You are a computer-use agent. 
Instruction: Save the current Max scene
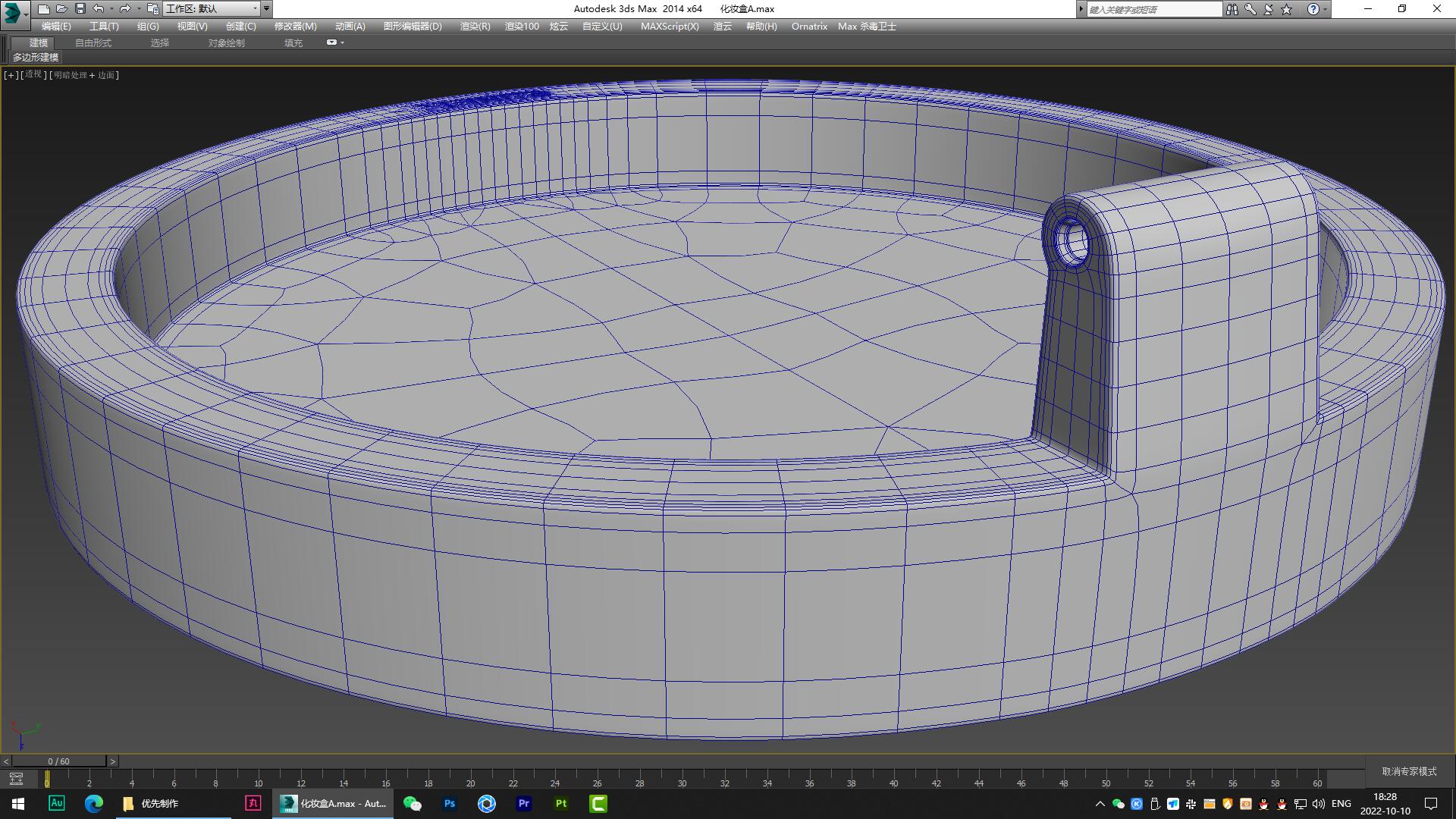coord(81,9)
